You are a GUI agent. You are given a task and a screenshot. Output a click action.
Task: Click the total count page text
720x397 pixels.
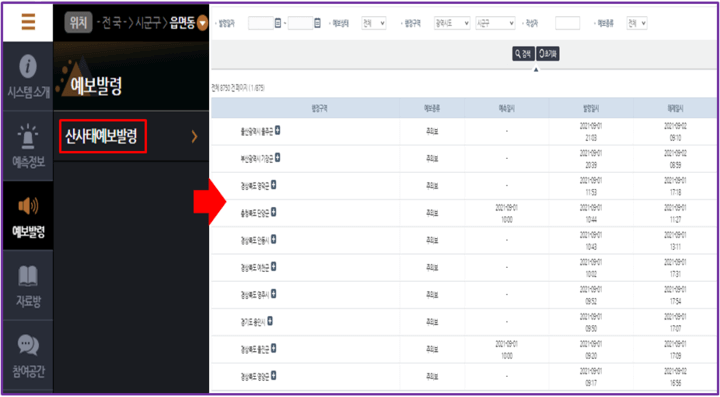pos(237,88)
